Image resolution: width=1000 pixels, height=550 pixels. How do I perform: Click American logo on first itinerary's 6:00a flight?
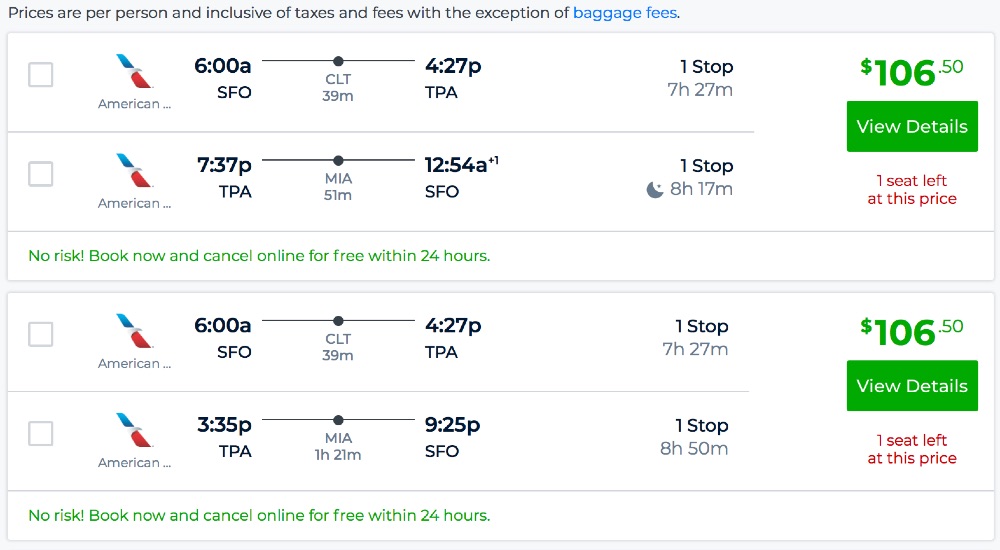click(134, 72)
